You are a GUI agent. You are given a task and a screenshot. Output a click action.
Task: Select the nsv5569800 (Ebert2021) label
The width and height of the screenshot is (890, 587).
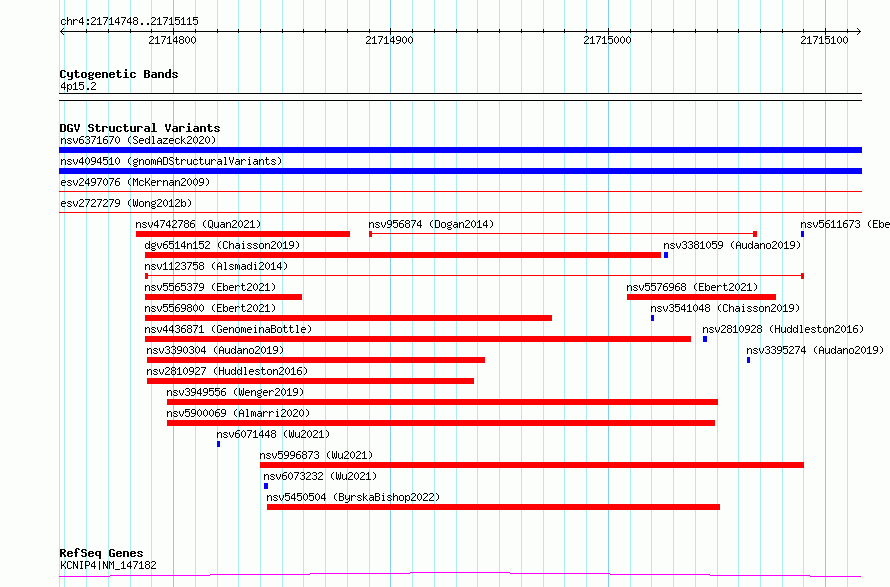coord(210,308)
